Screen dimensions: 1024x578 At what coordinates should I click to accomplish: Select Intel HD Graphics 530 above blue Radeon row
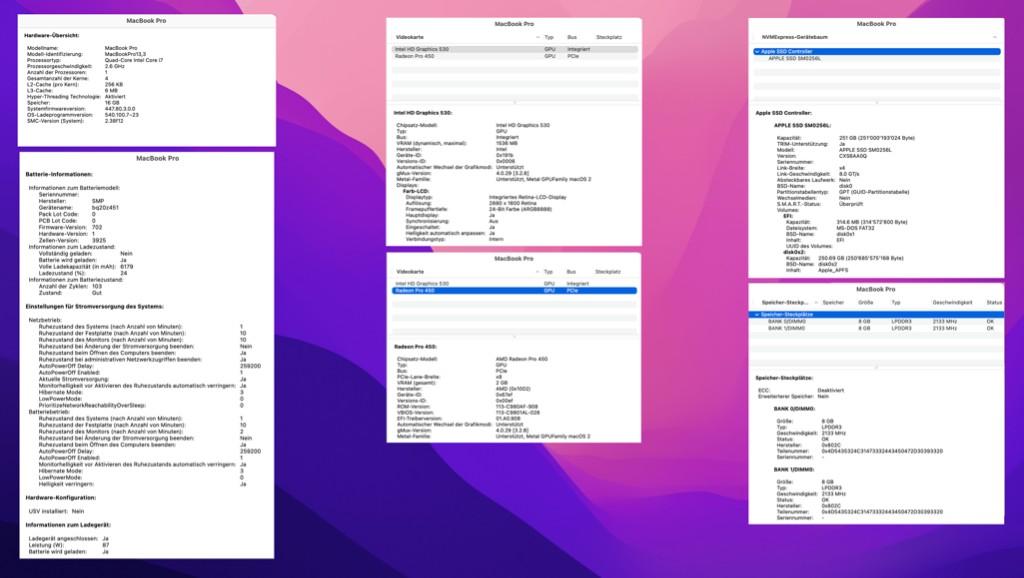515,283
